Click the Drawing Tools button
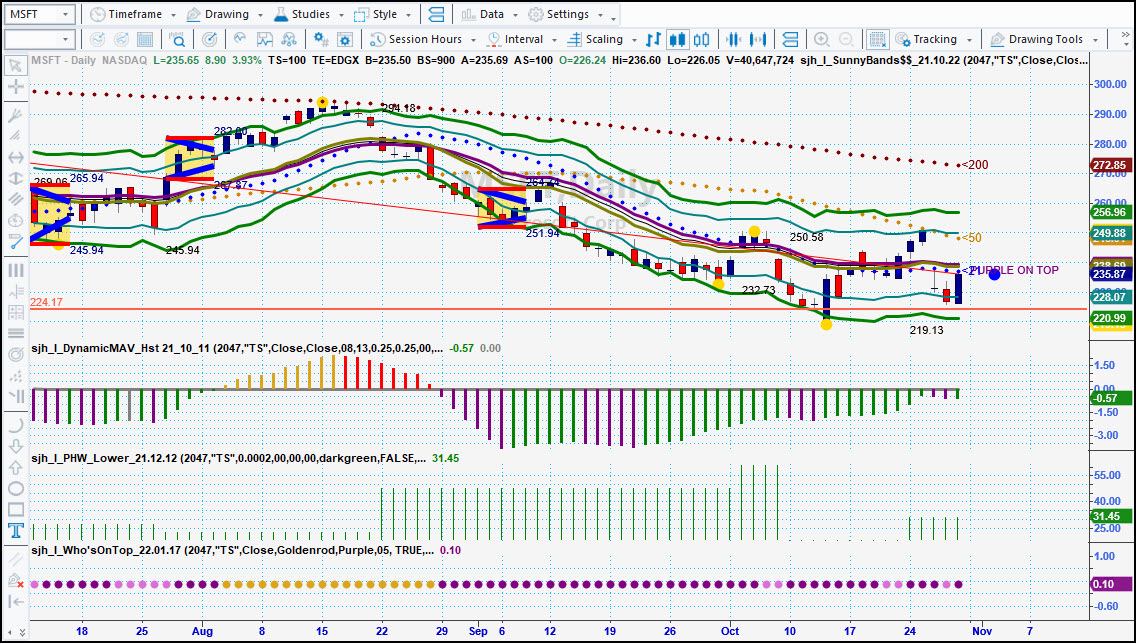 click(1037, 39)
